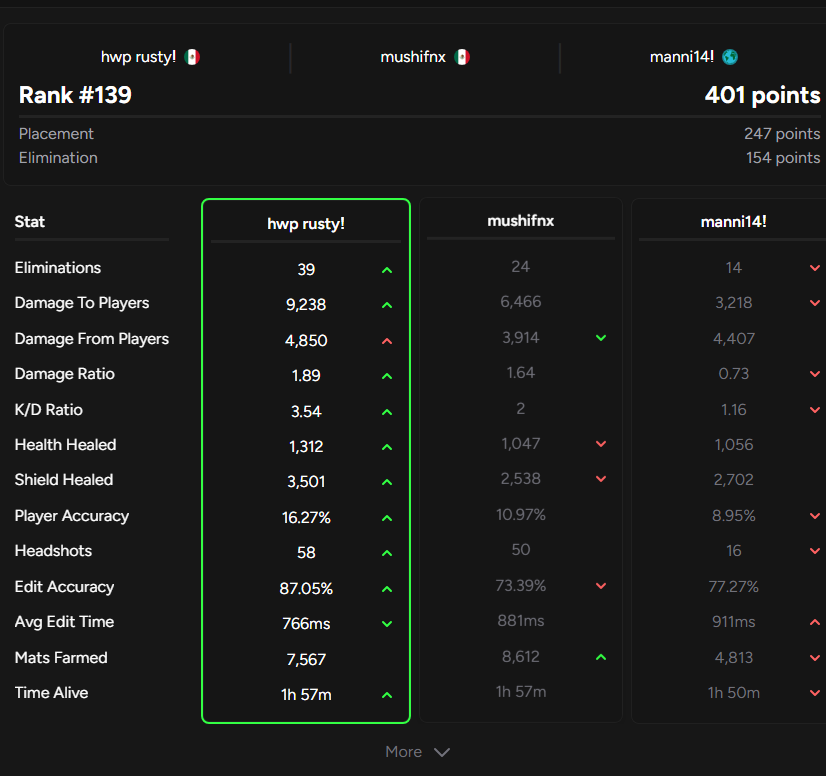Image resolution: width=826 pixels, height=776 pixels.
Task: Click manni14! damage from players 4,407
Action: coord(733,339)
